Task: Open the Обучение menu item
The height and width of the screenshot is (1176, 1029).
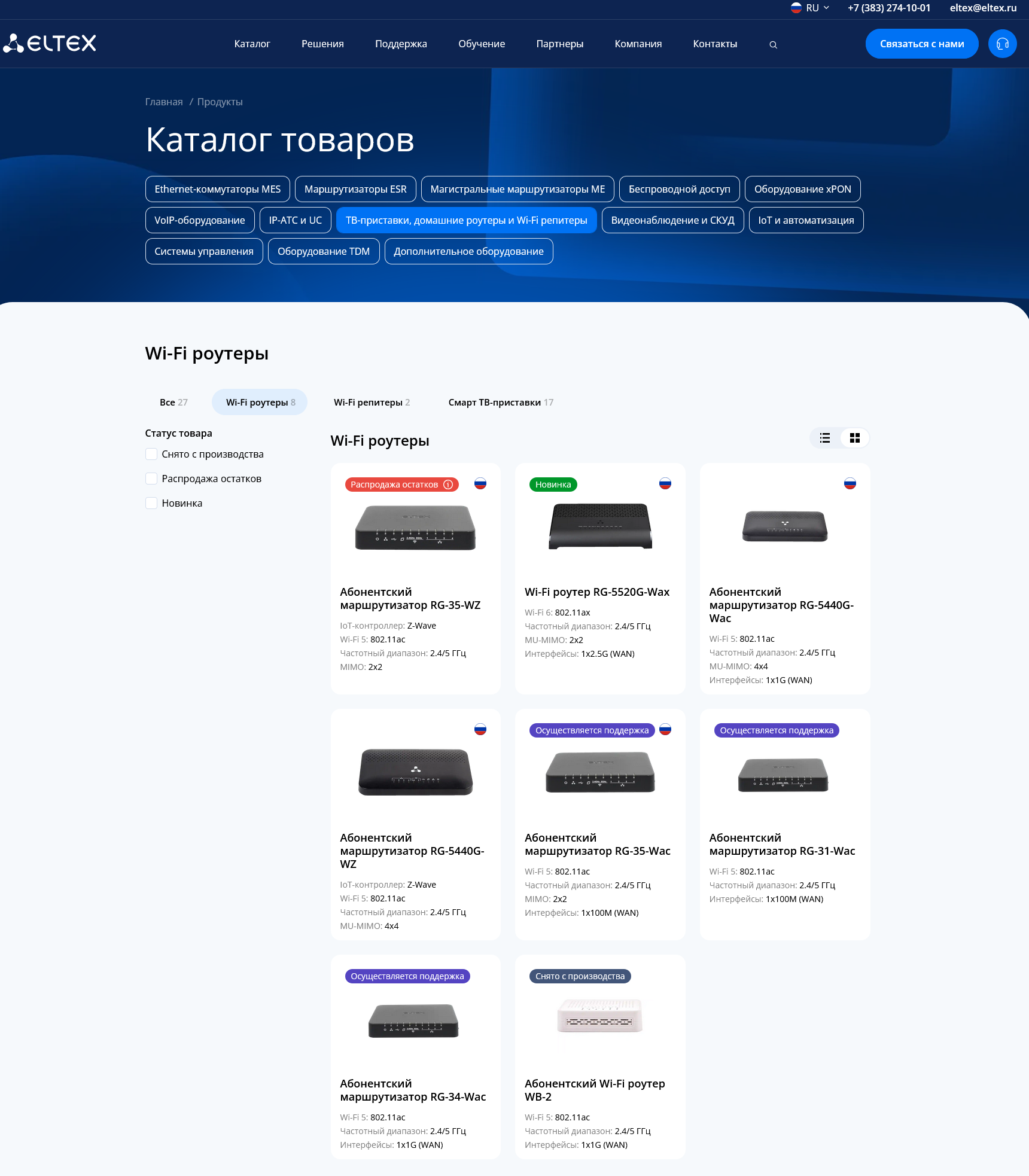Action: pyautogui.click(x=482, y=44)
